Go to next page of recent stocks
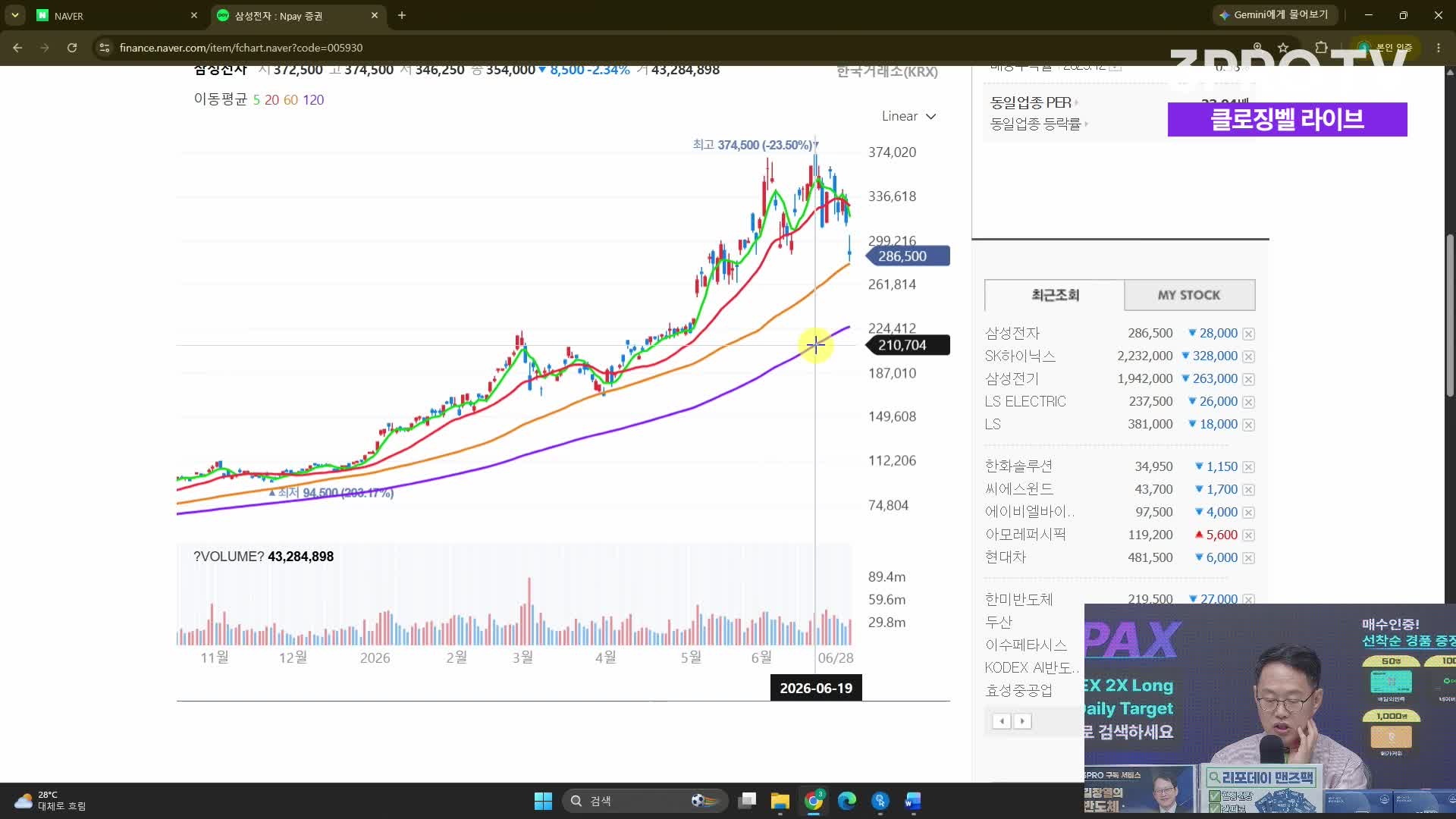This screenshot has width=1456, height=819. 1022,721
